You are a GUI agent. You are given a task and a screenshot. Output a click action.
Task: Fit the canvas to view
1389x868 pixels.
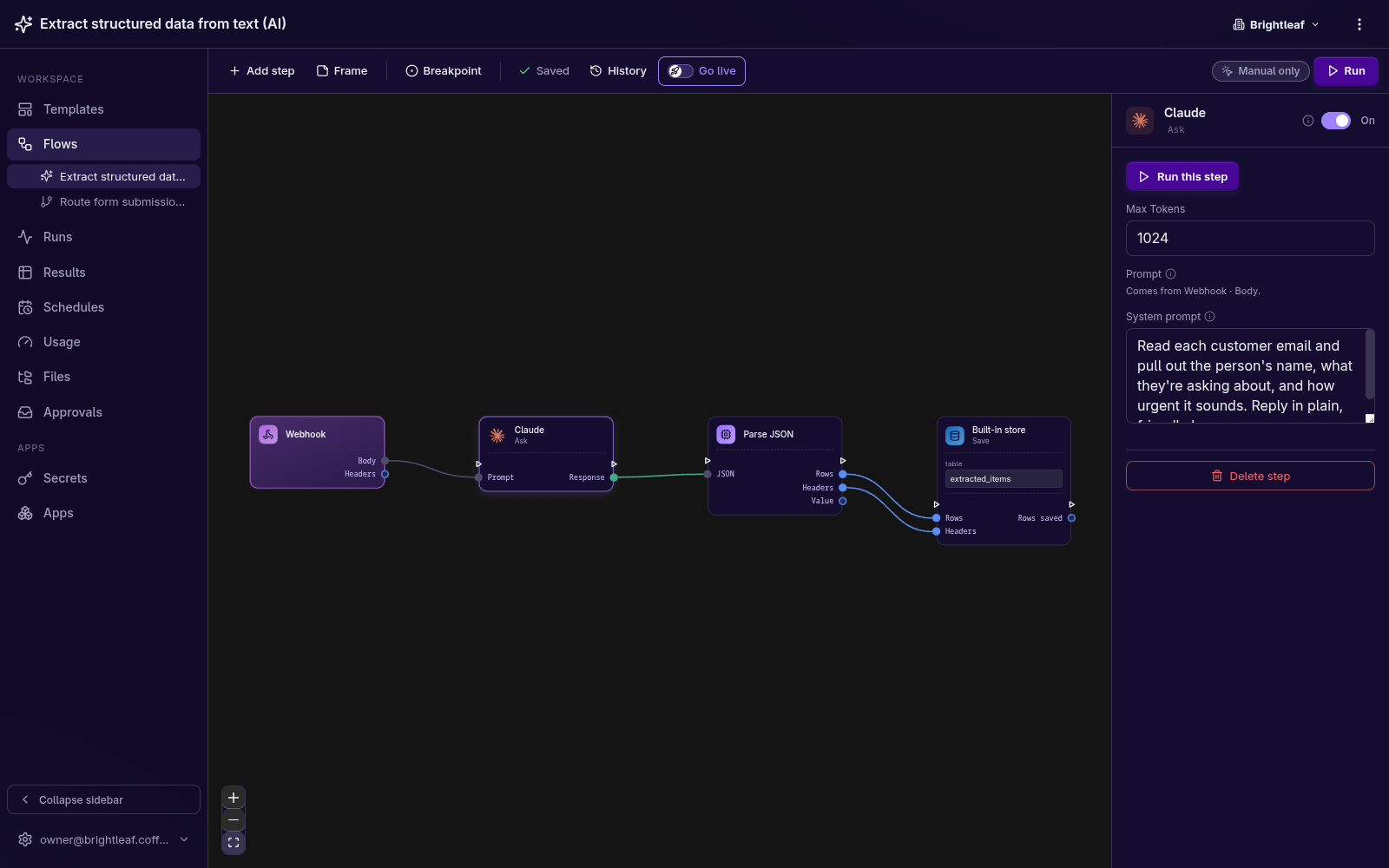(x=234, y=843)
